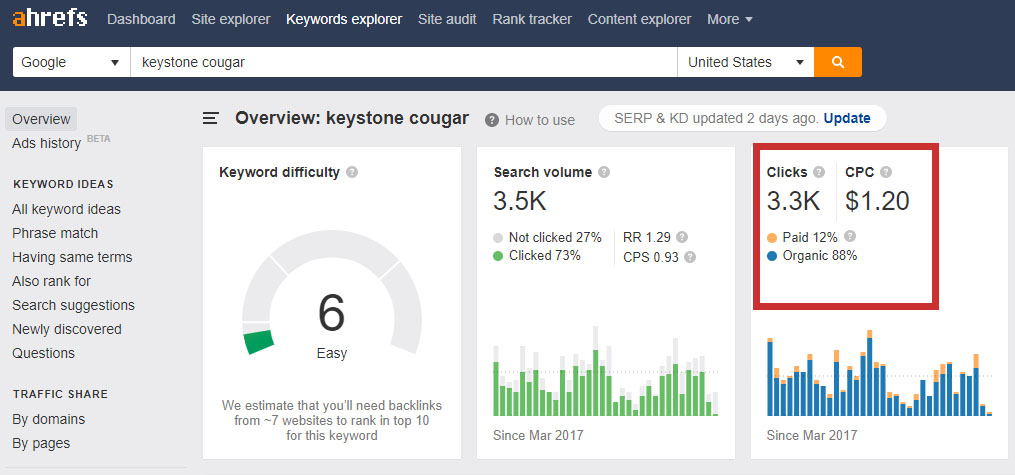Open Search suggestions in sidebar
Image resolution: width=1015 pixels, height=475 pixels.
[x=73, y=305]
